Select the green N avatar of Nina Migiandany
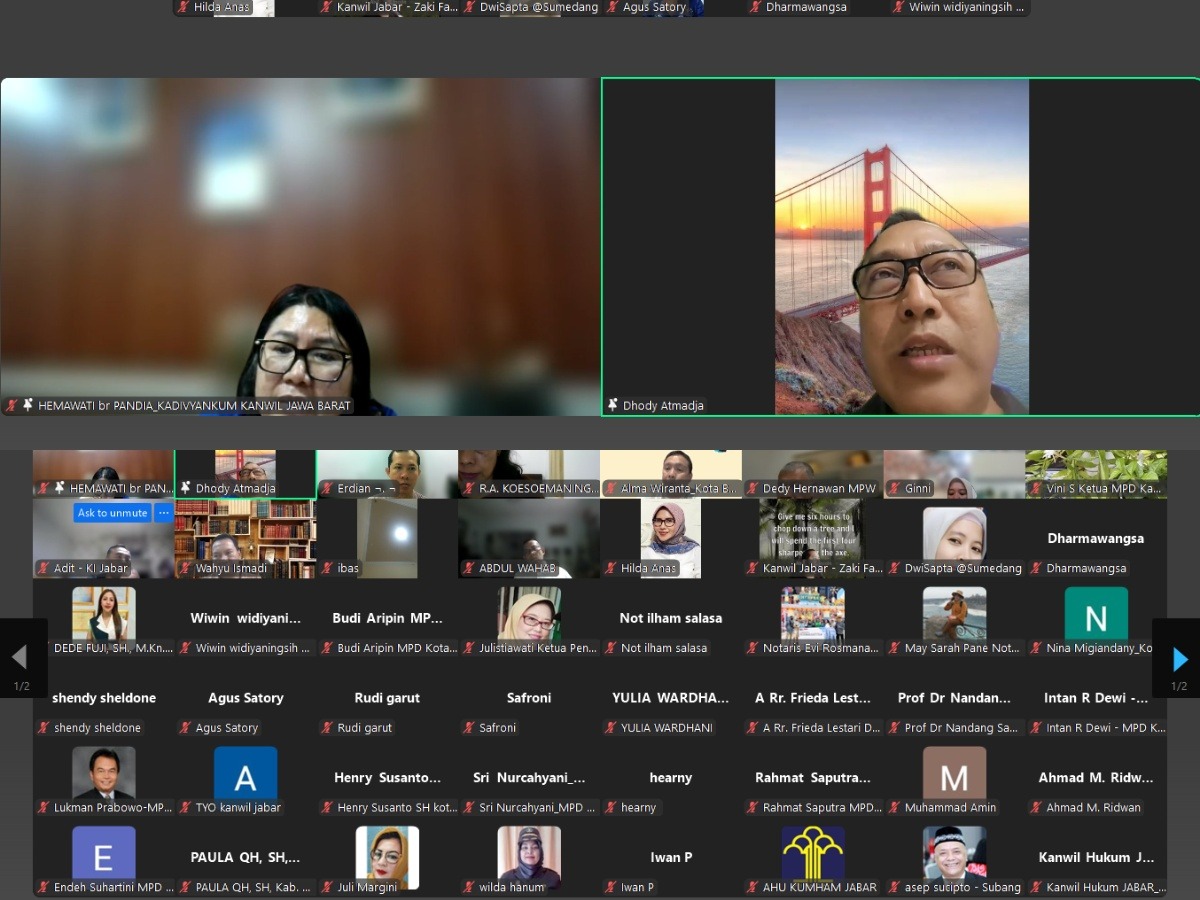1200x900 pixels. click(1095, 616)
